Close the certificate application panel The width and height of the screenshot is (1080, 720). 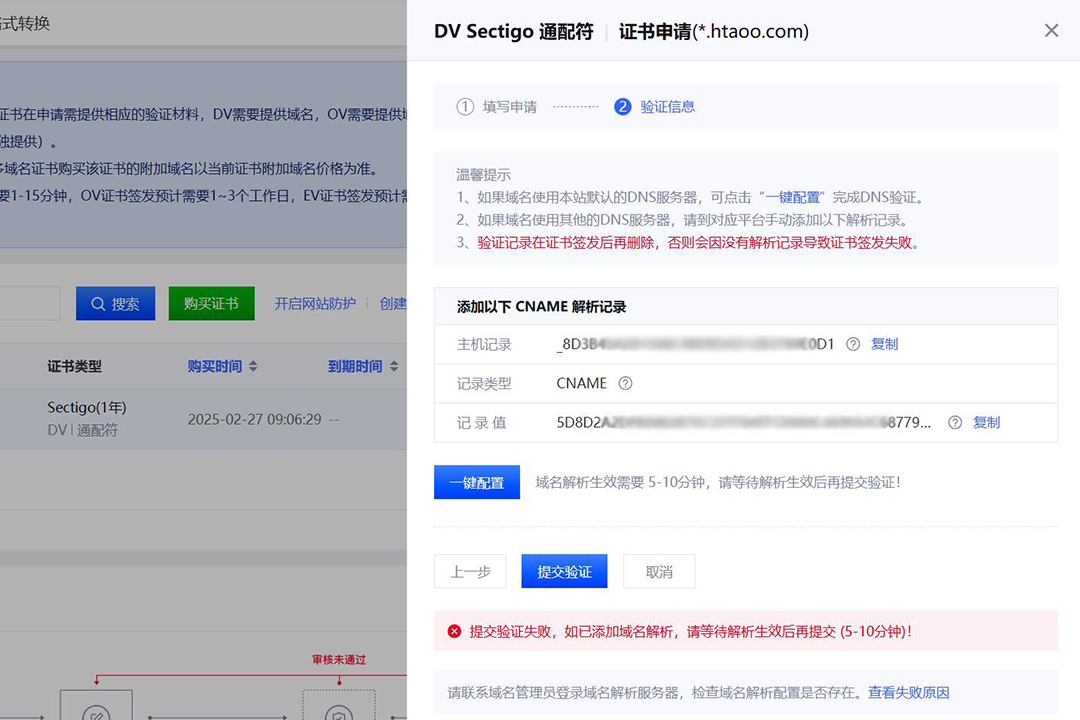pos(1051,30)
